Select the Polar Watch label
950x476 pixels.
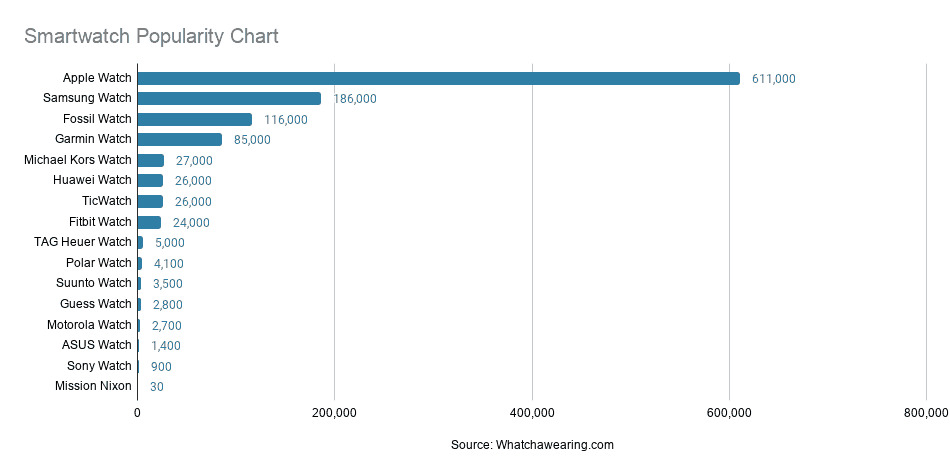click(99, 263)
